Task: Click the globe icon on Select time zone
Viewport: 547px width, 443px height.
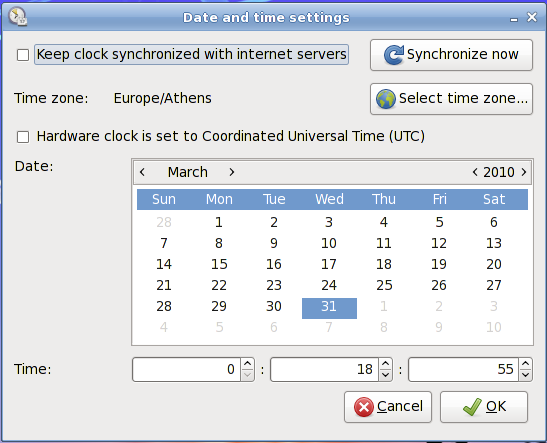Action: (385, 99)
